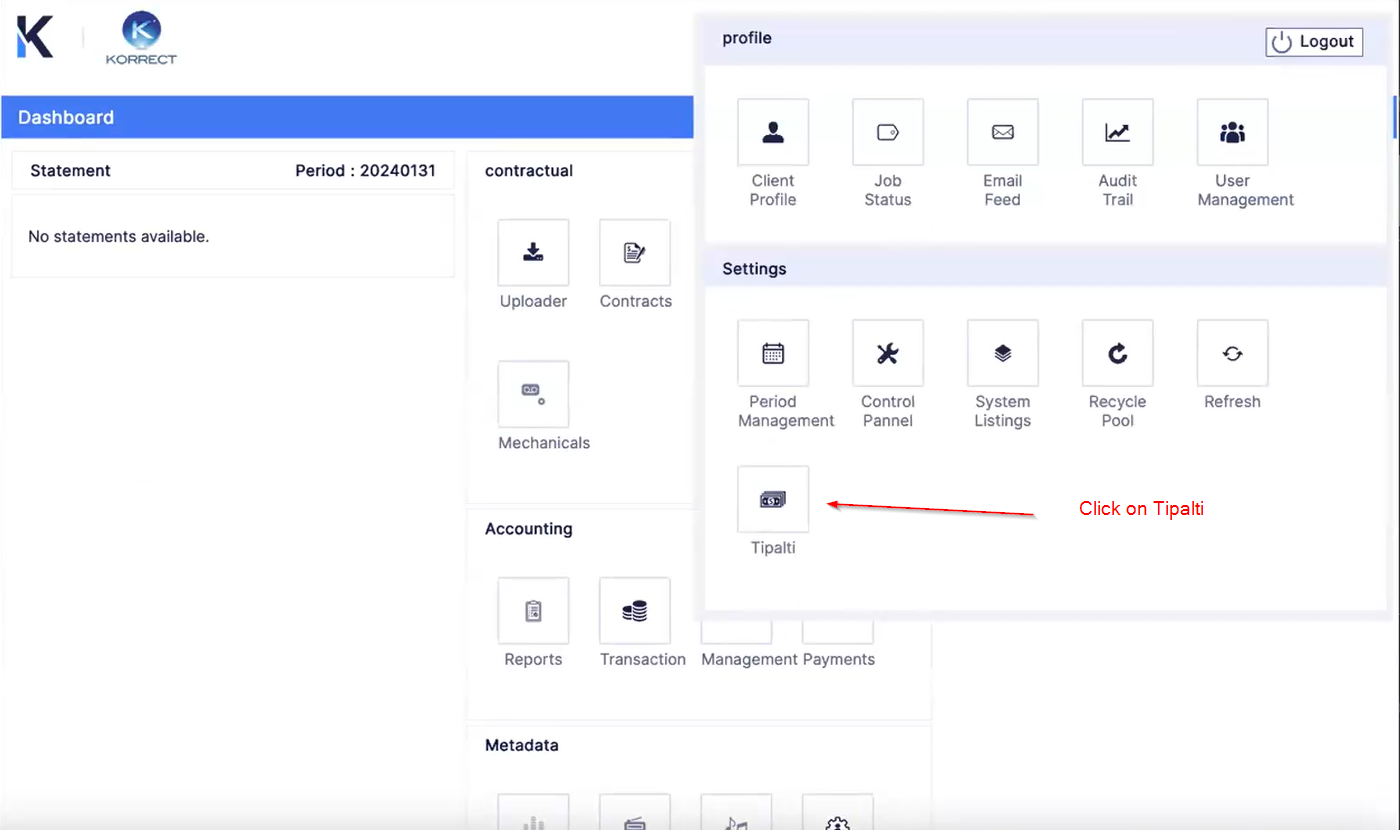1400x830 pixels.
Task: Open Period Management settings
Action: [773, 353]
